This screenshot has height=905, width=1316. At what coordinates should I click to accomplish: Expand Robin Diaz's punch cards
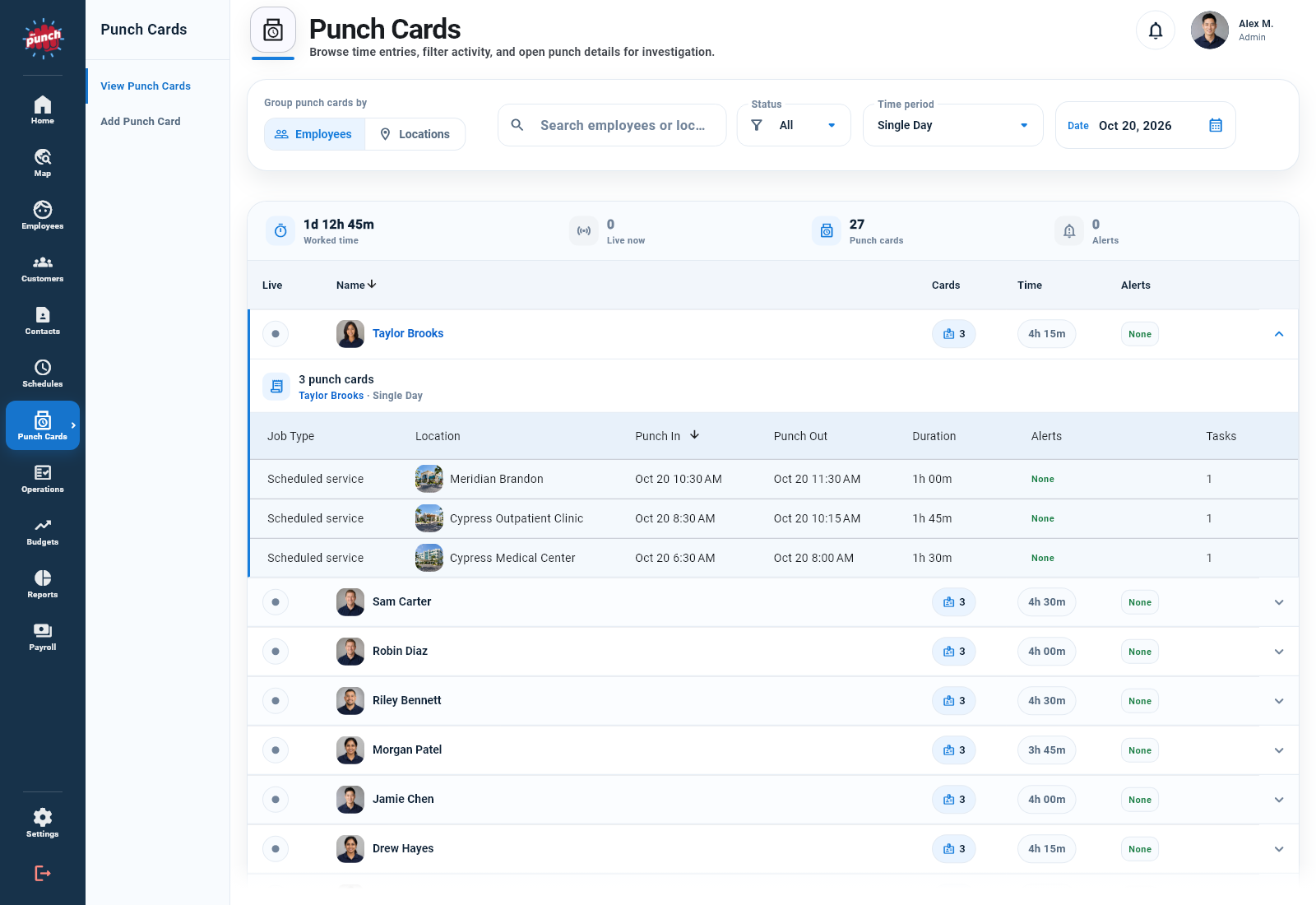[1279, 652]
